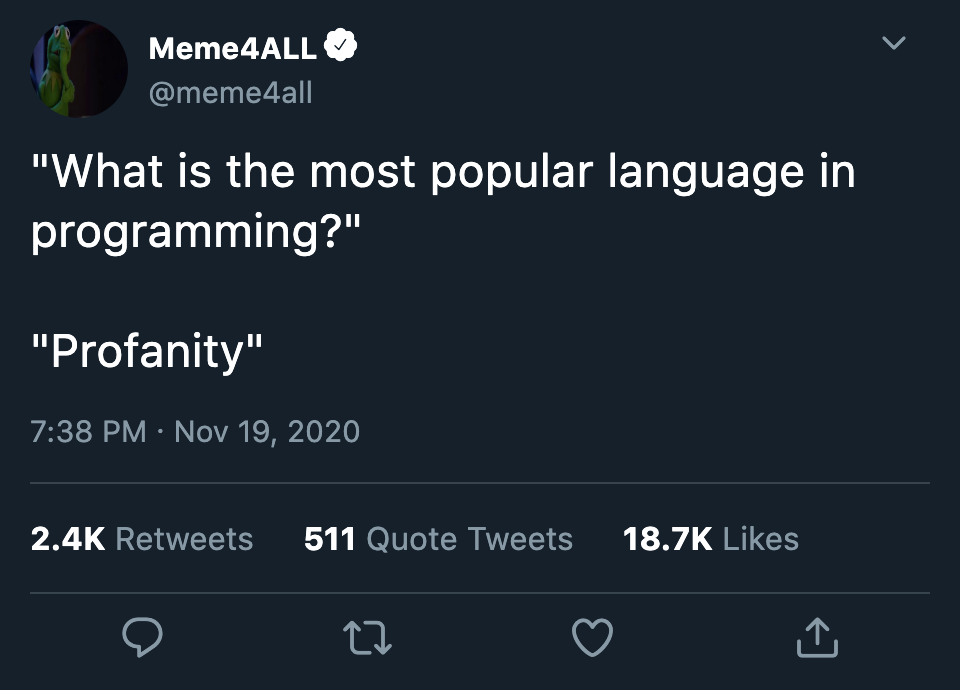Click the 7:38 PM timestamp
This screenshot has height=690, width=960.
(x=88, y=431)
